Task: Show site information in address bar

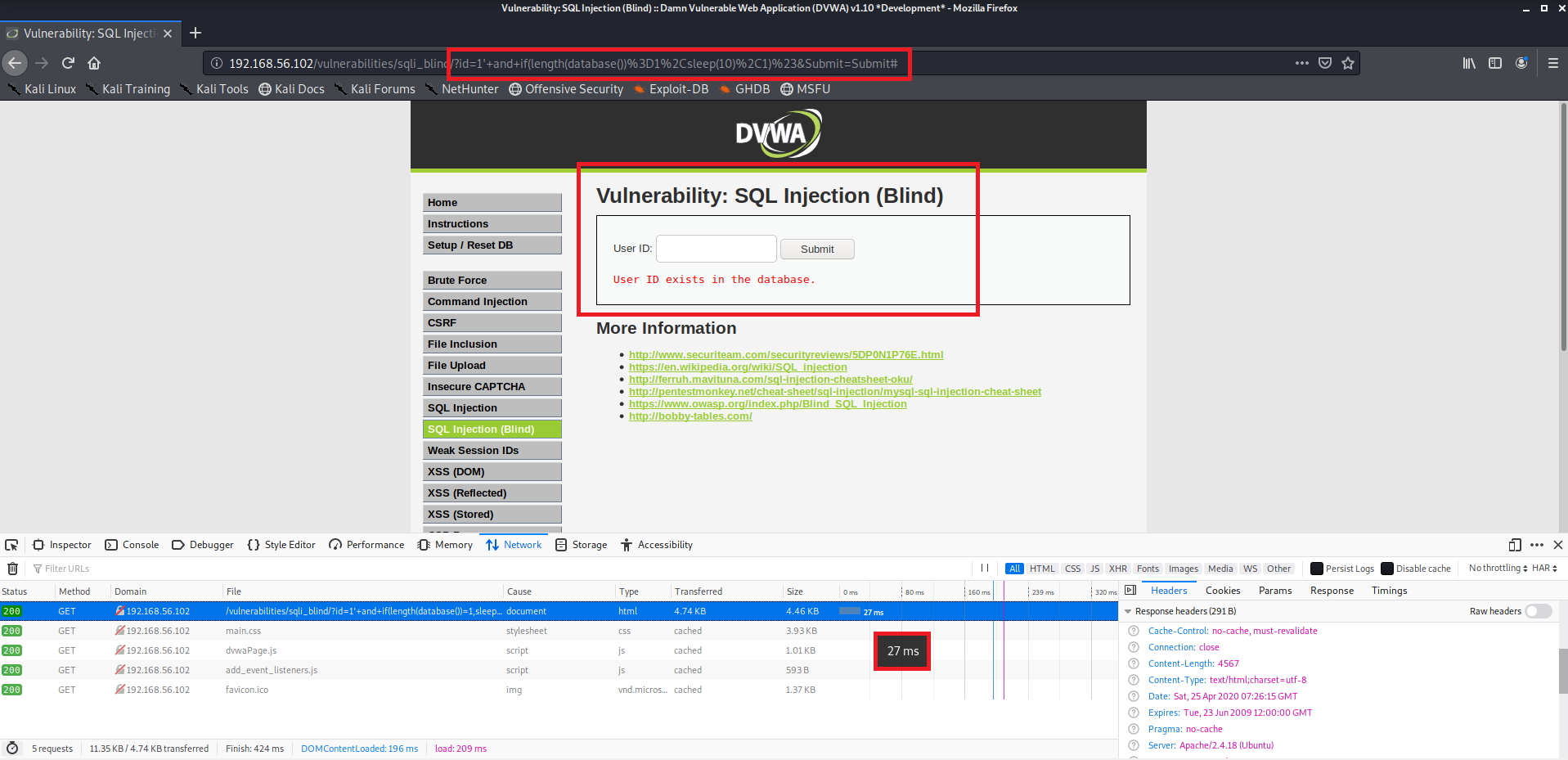Action: (x=217, y=63)
